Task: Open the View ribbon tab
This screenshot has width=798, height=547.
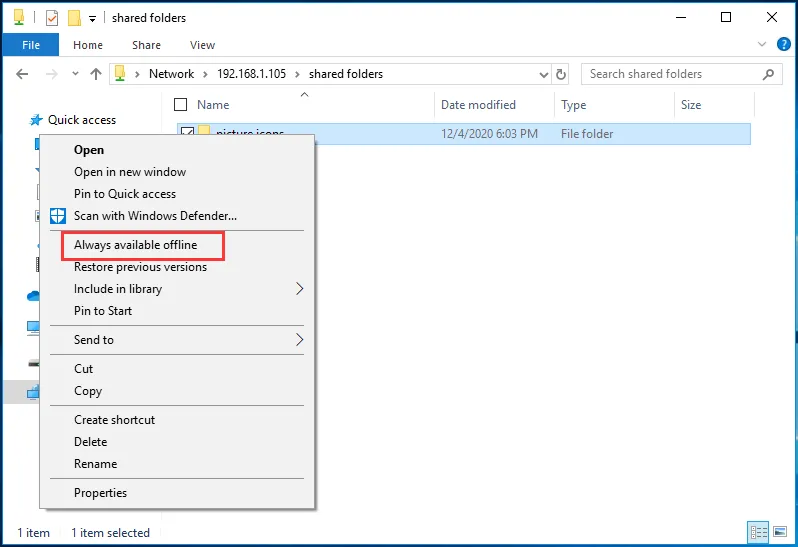Action: (x=202, y=45)
